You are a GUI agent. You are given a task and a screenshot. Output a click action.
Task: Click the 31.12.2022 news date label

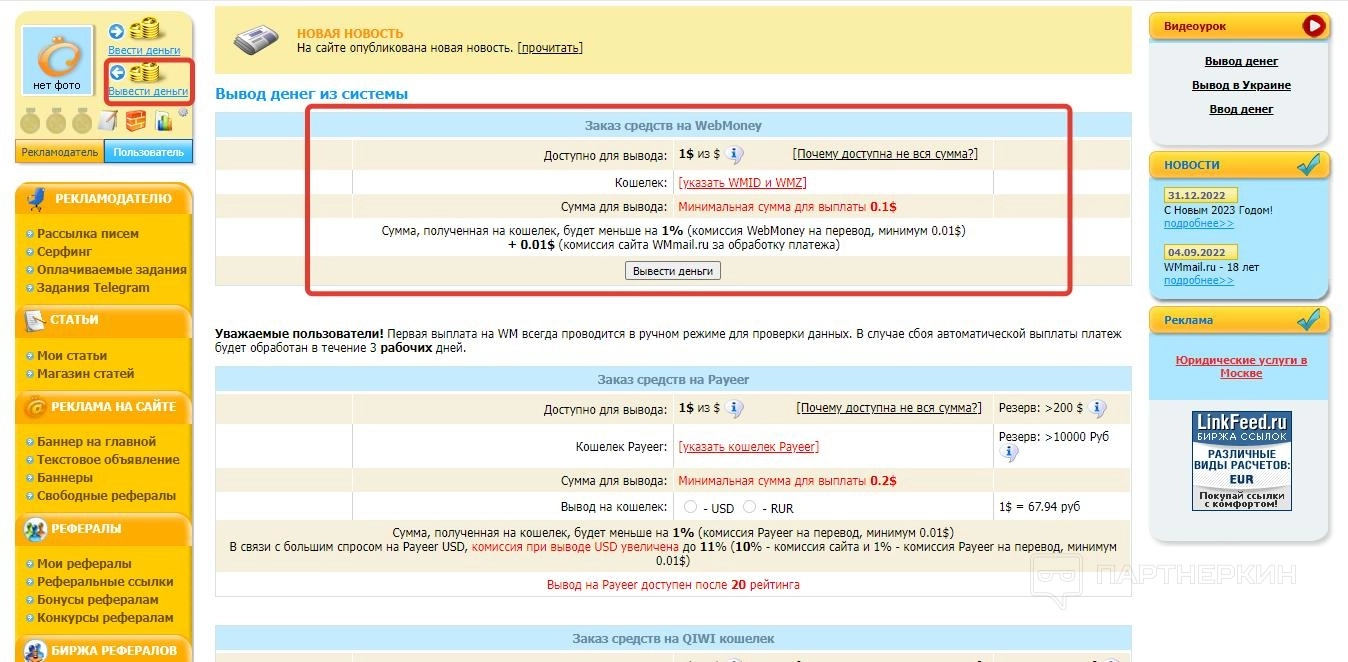pos(1201,195)
